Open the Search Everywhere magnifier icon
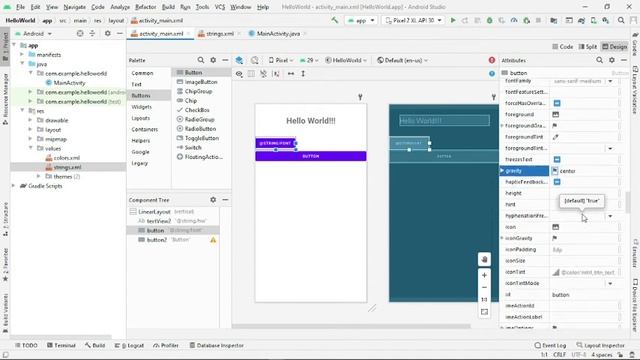Viewport: 640px width, 360px height. [621, 20]
